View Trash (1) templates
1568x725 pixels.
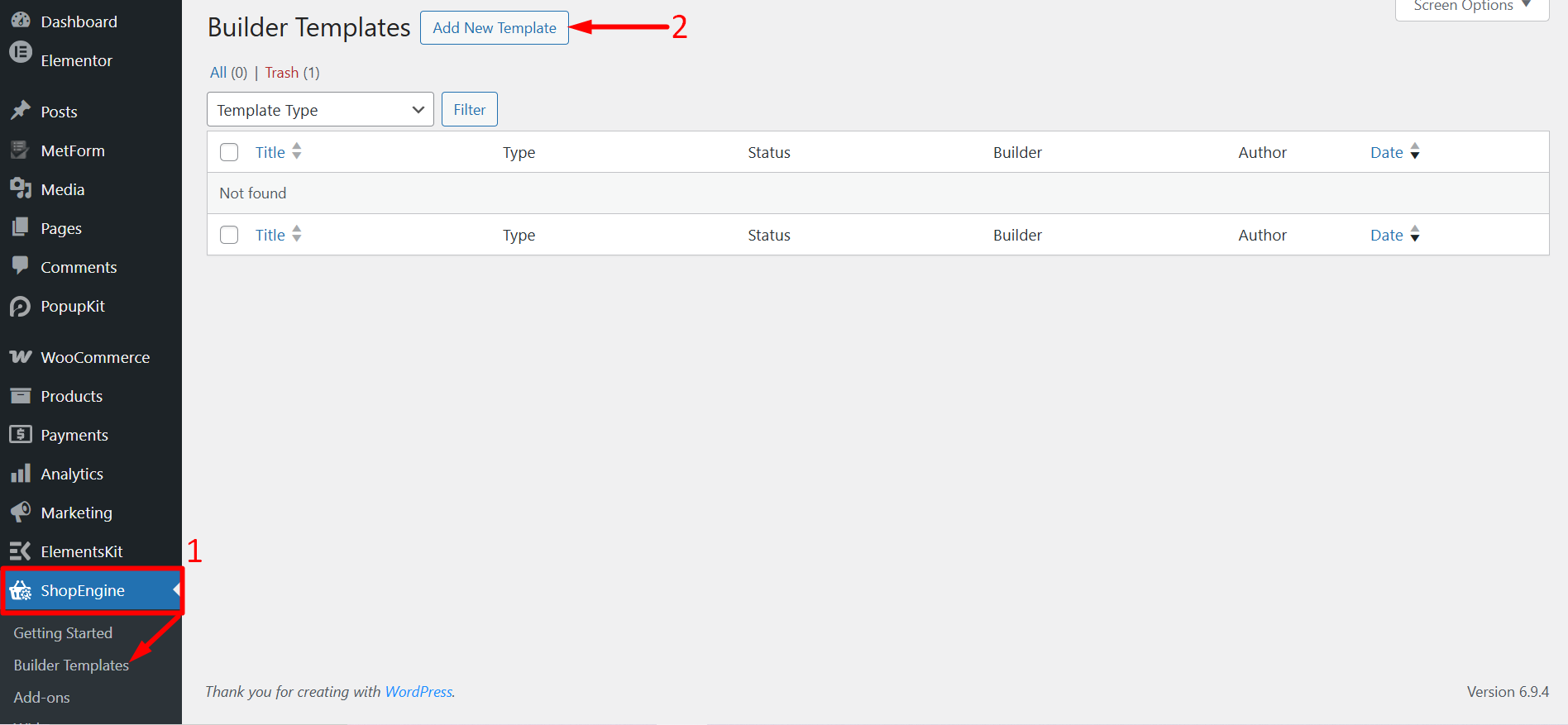click(292, 73)
